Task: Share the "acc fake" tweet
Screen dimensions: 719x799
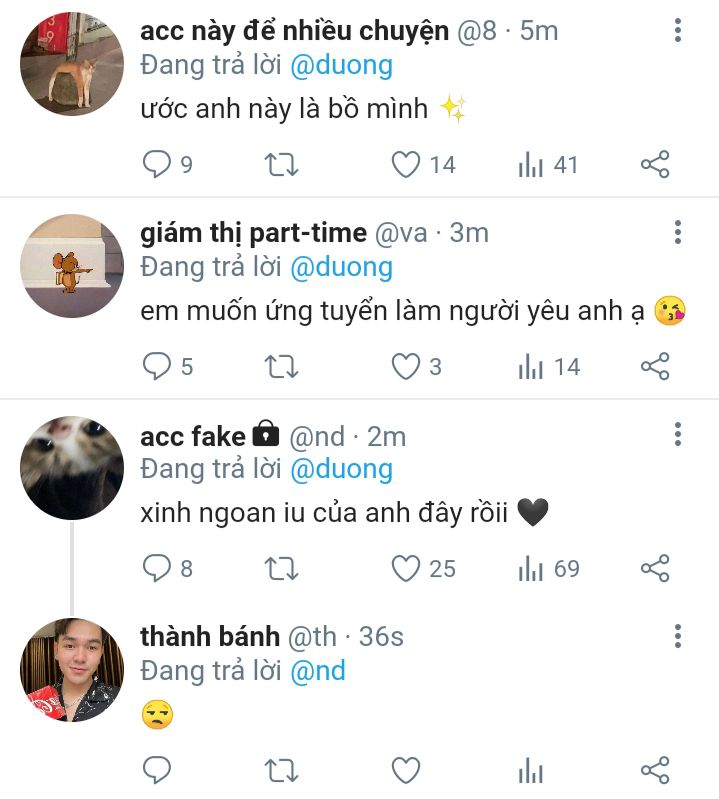Action: point(654,569)
